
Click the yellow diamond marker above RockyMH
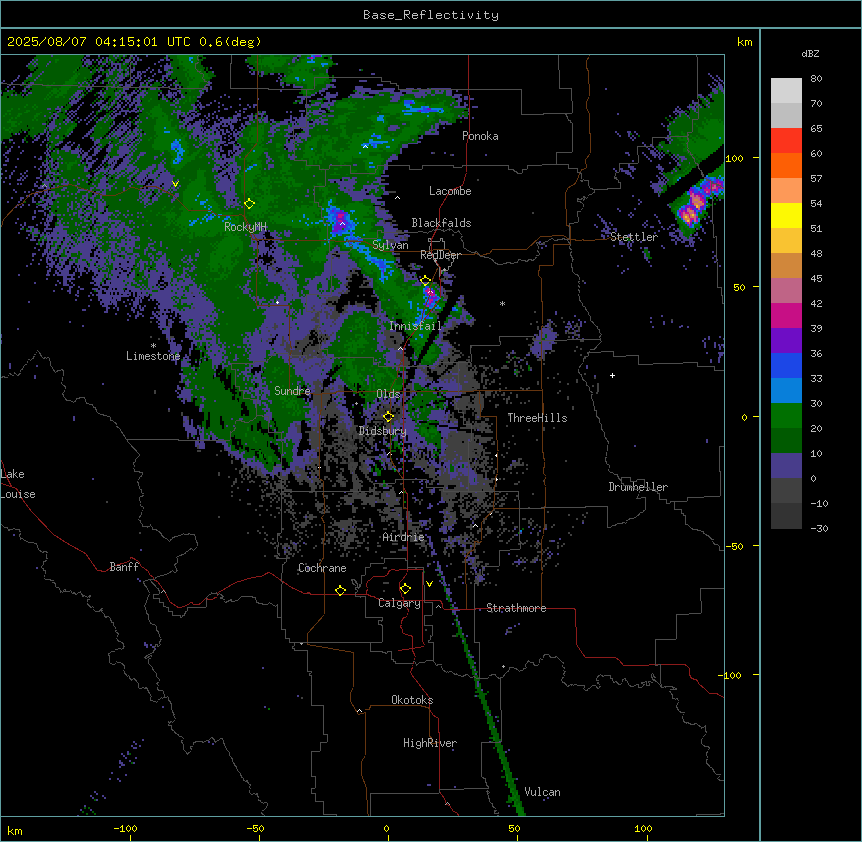tap(249, 204)
